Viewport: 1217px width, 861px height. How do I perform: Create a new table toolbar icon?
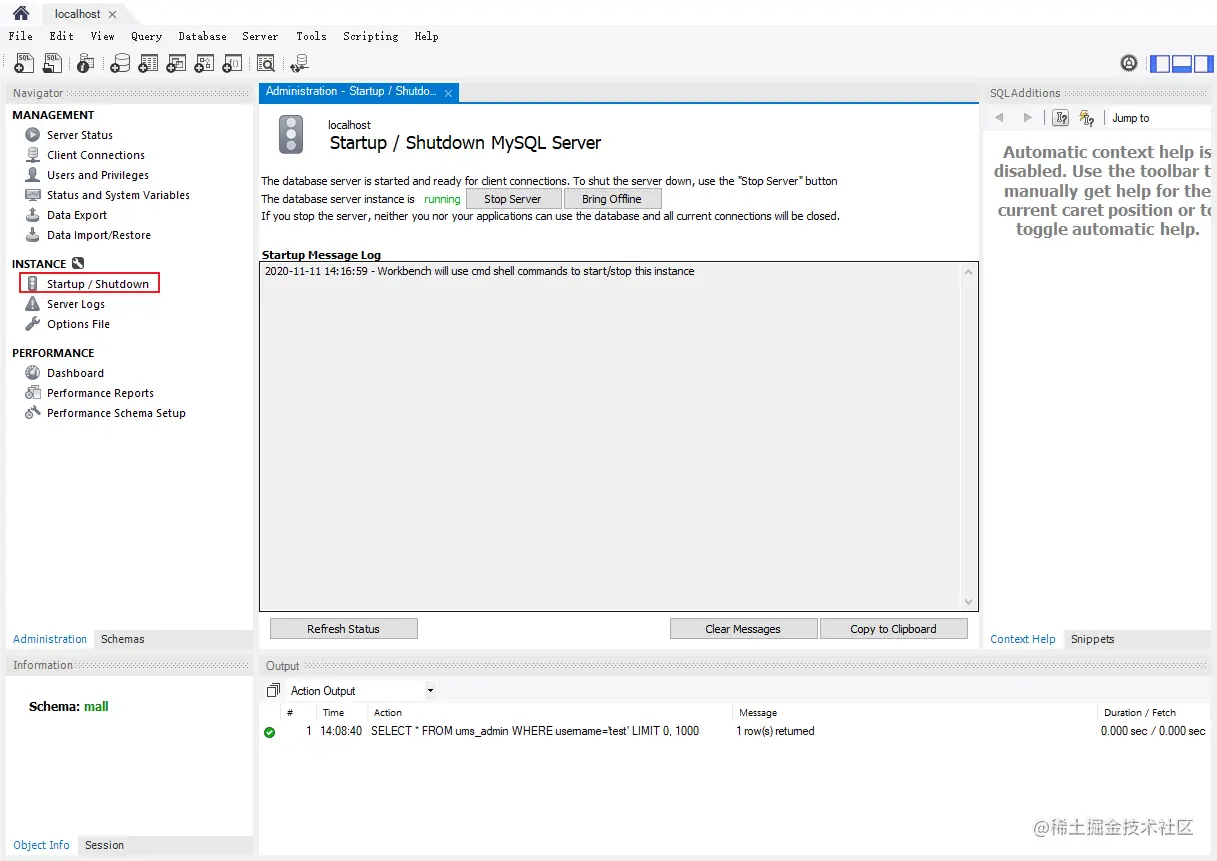(148, 63)
